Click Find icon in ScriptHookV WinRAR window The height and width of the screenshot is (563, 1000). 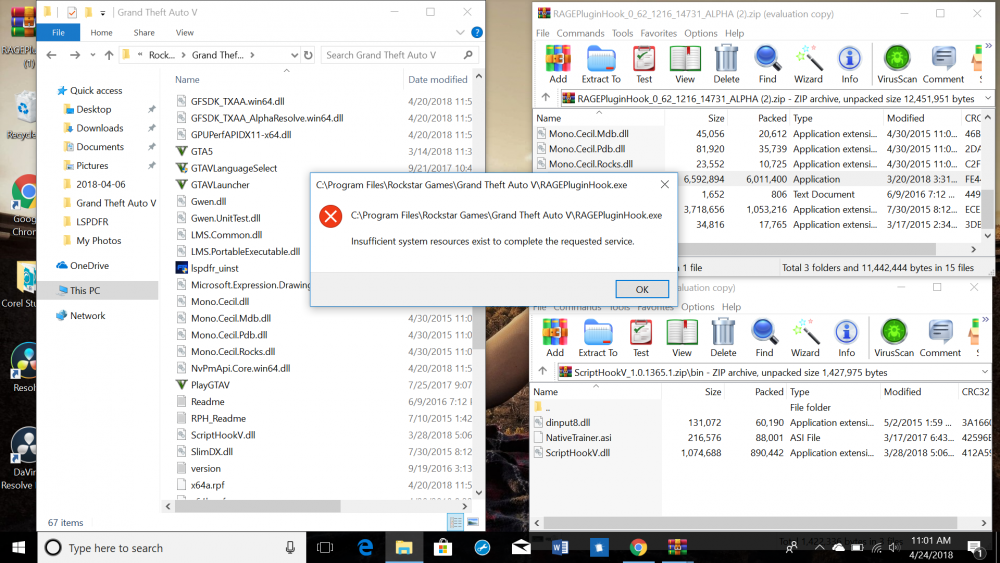[x=764, y=338]
